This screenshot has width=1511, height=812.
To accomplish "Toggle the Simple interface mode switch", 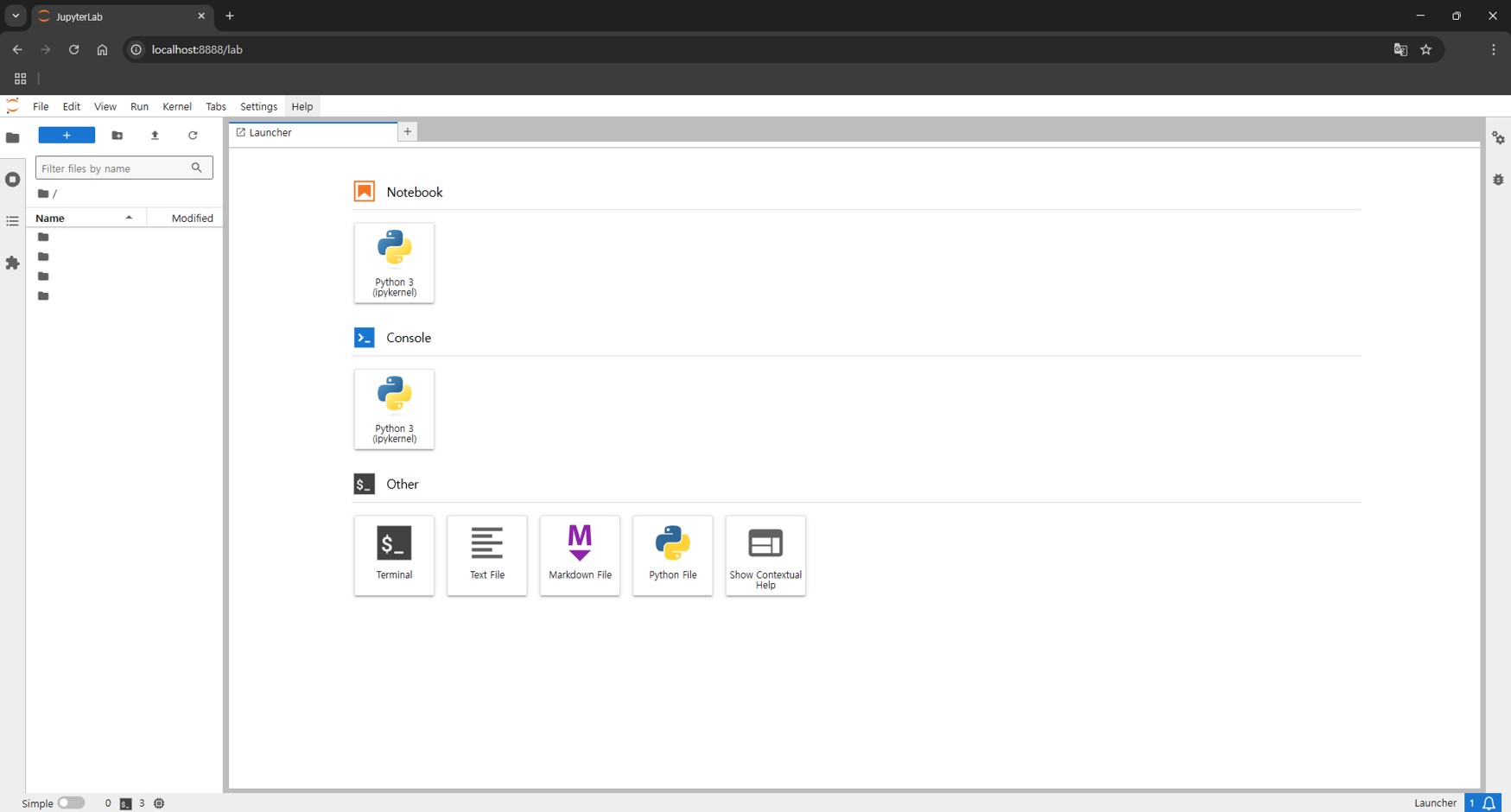I will (71, 803).
